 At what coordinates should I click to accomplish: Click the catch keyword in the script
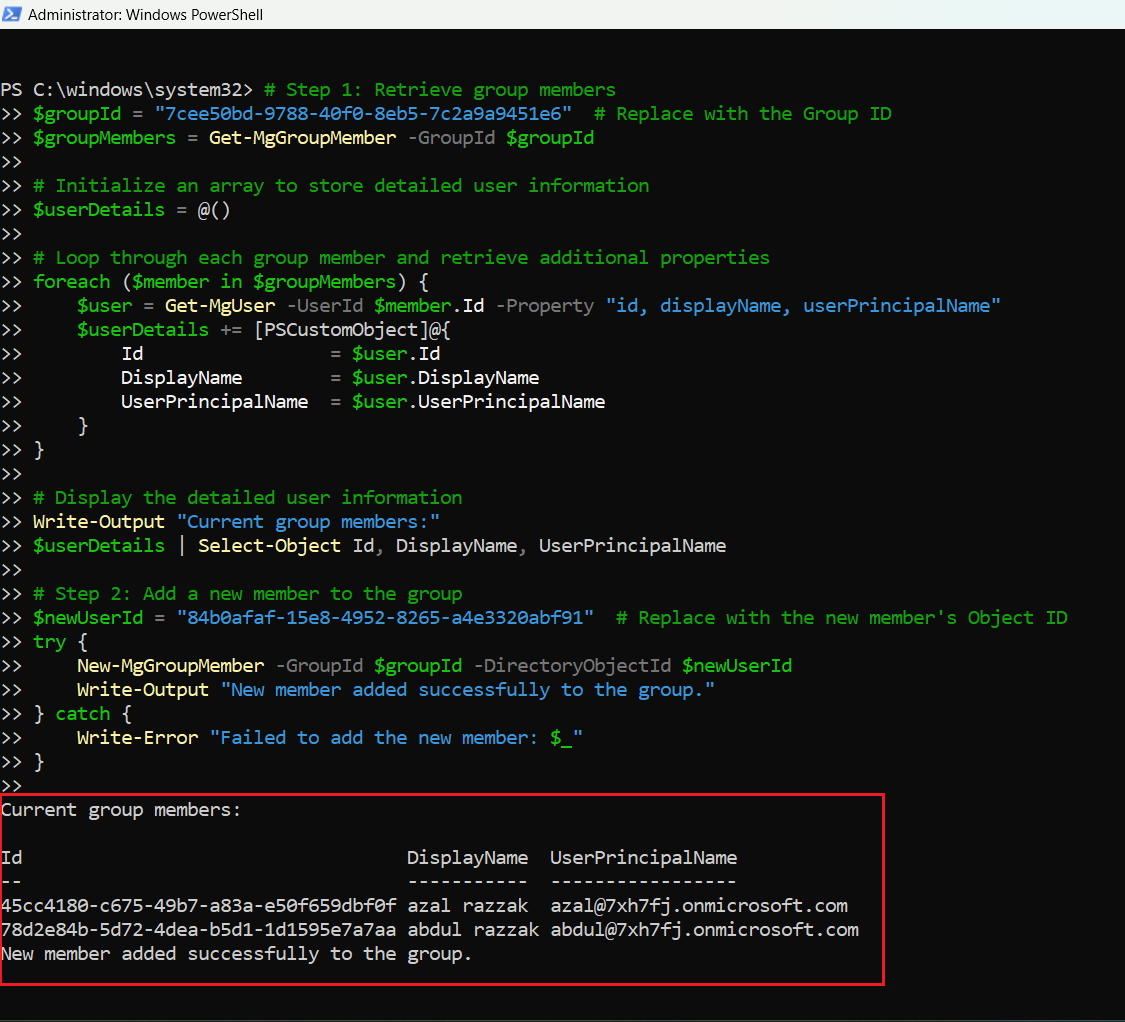coord(82,714)
